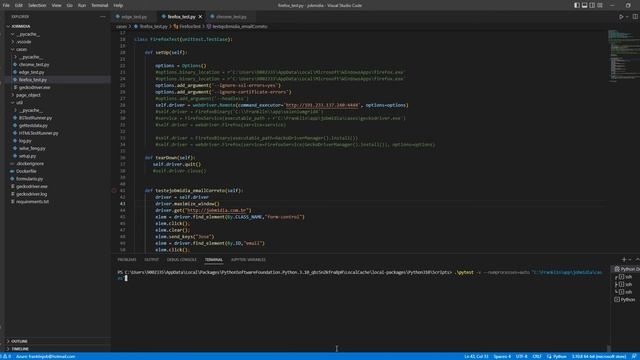This screenshot has height=360, width=640.
Task: Open HTMLTestRunner.py file
Action: [x=38, y=133]
